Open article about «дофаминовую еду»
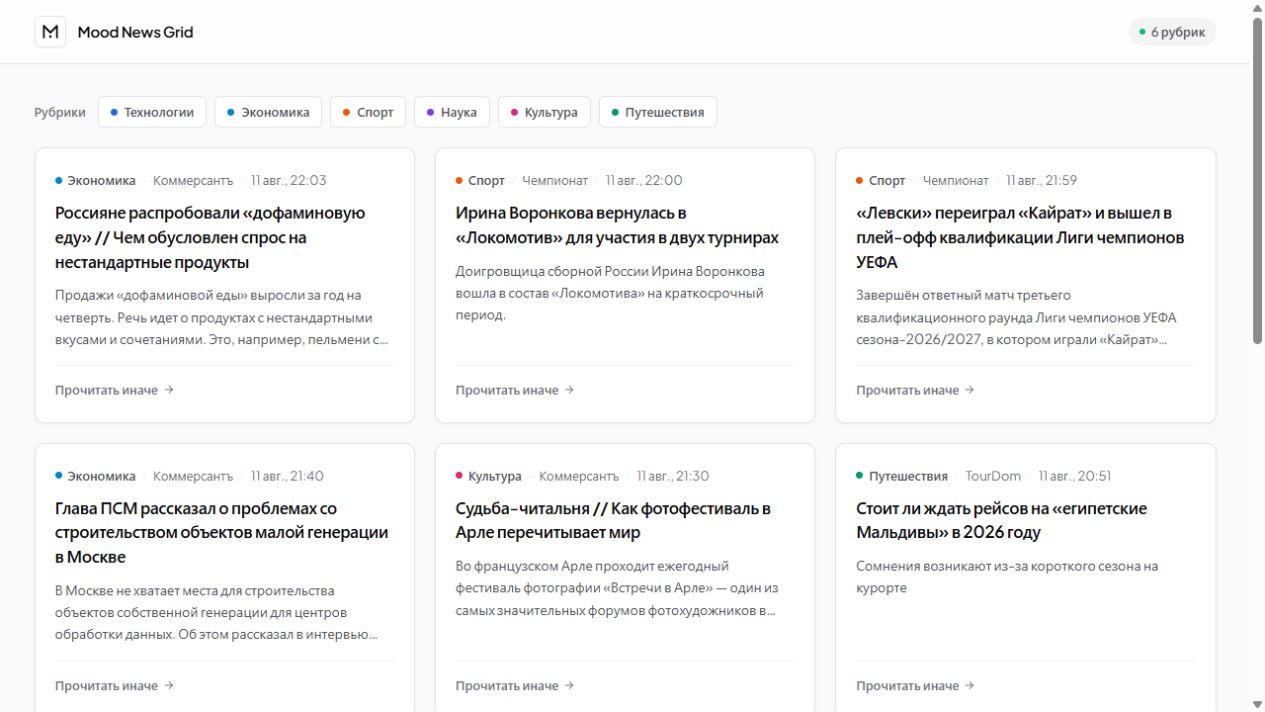The width and height of the screenshot is (1265, 712). (x=210, y=238)
